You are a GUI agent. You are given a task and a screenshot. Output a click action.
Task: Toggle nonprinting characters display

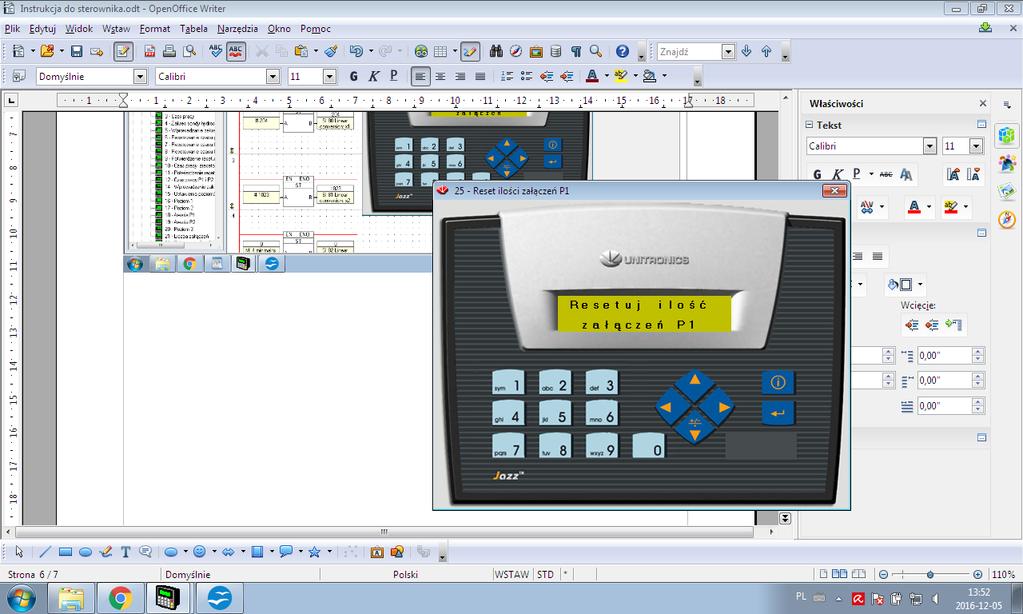pos(576,51)
